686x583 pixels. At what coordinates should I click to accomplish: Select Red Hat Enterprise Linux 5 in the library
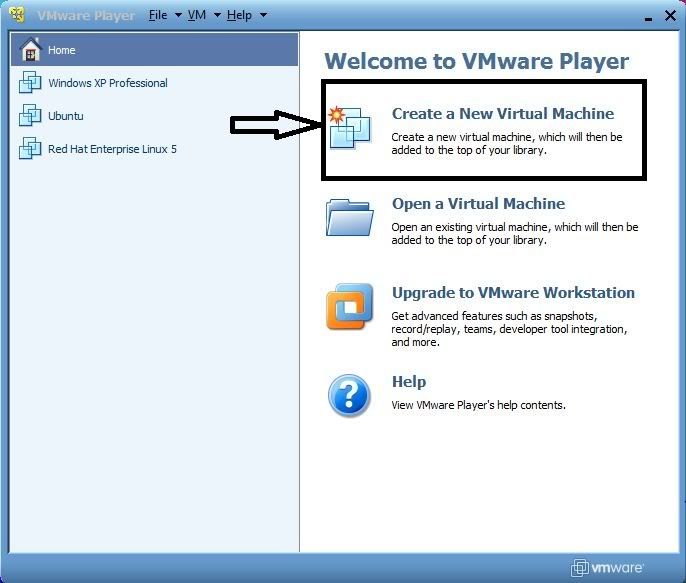click(112, 149)
